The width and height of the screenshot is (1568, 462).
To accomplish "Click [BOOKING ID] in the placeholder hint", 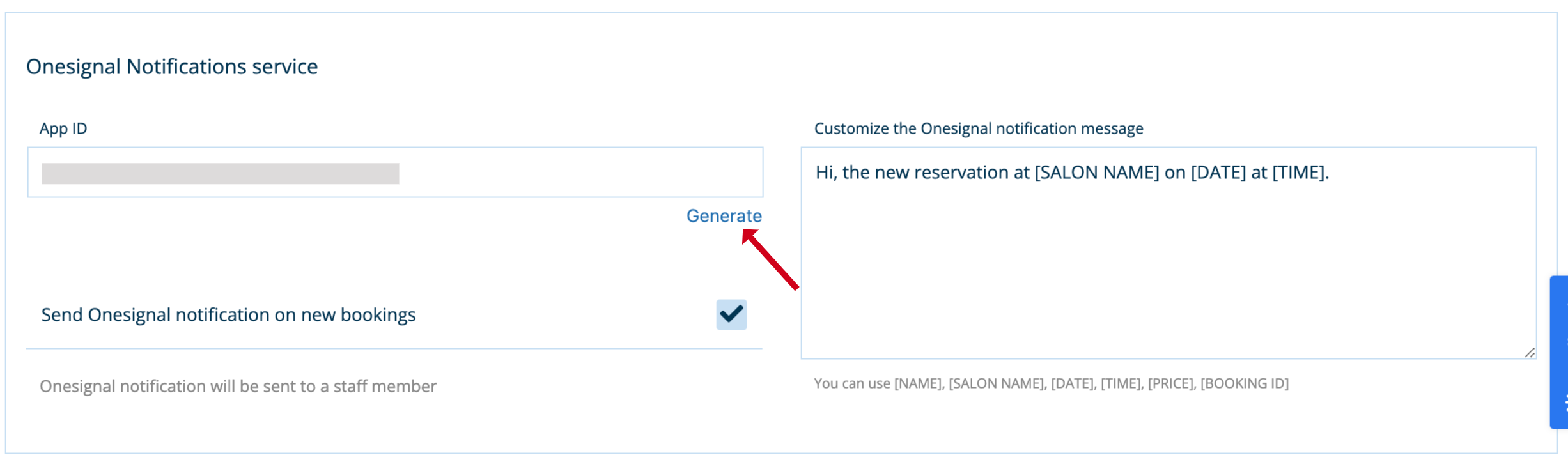I will [x=1244, y=383].
